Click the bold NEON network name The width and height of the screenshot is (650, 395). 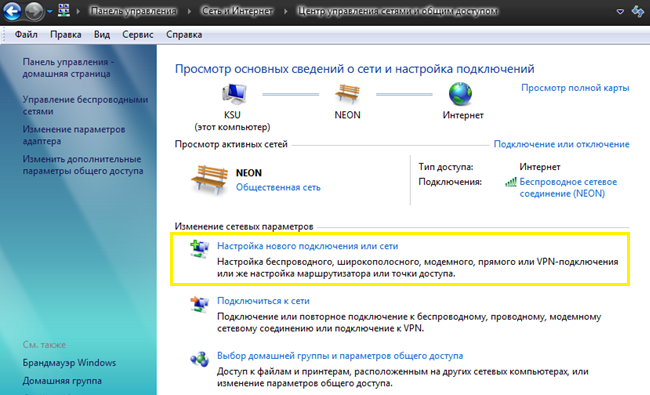tap(249, 173)
